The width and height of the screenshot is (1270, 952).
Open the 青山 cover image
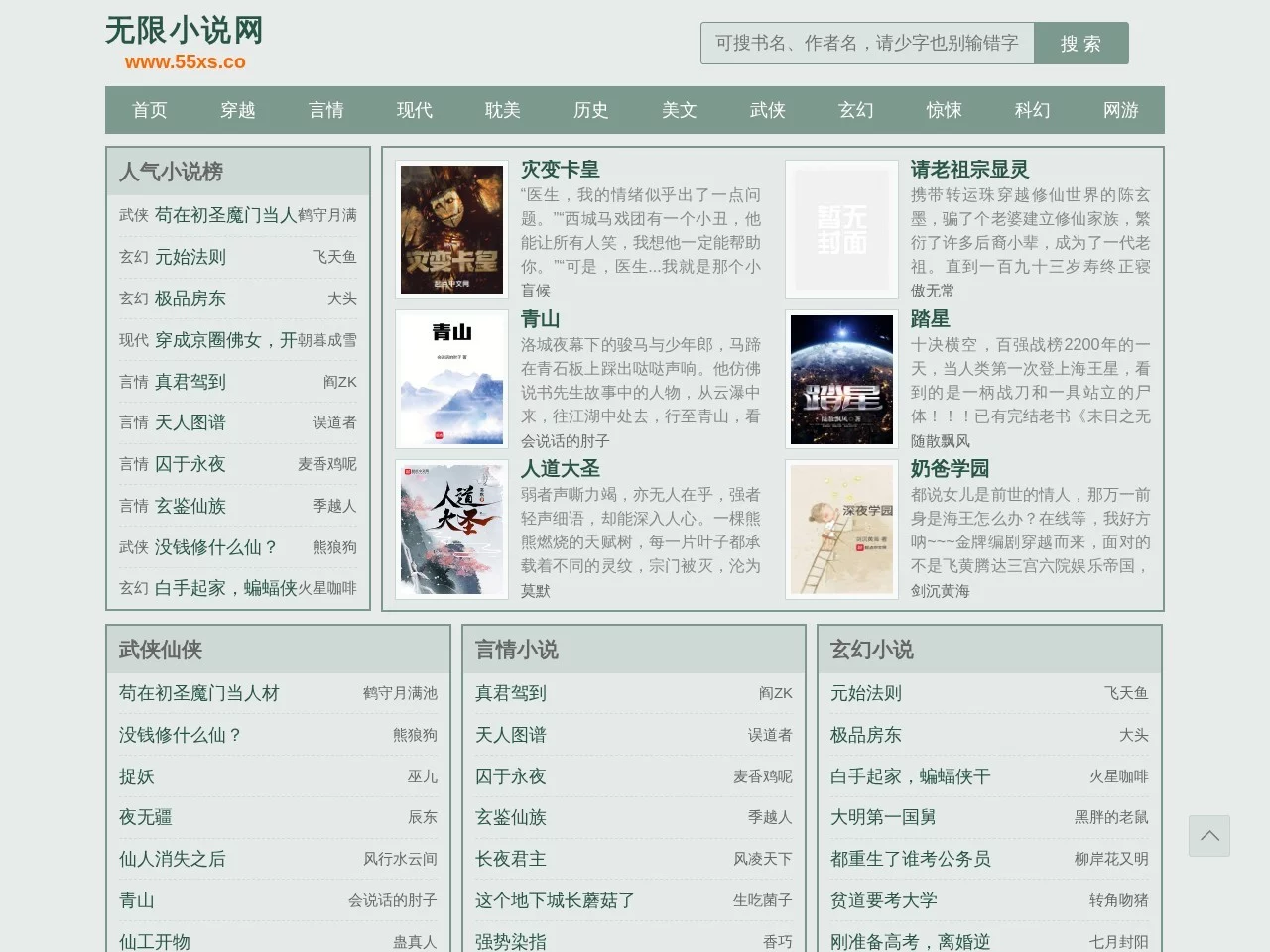(x=451, y=379)
